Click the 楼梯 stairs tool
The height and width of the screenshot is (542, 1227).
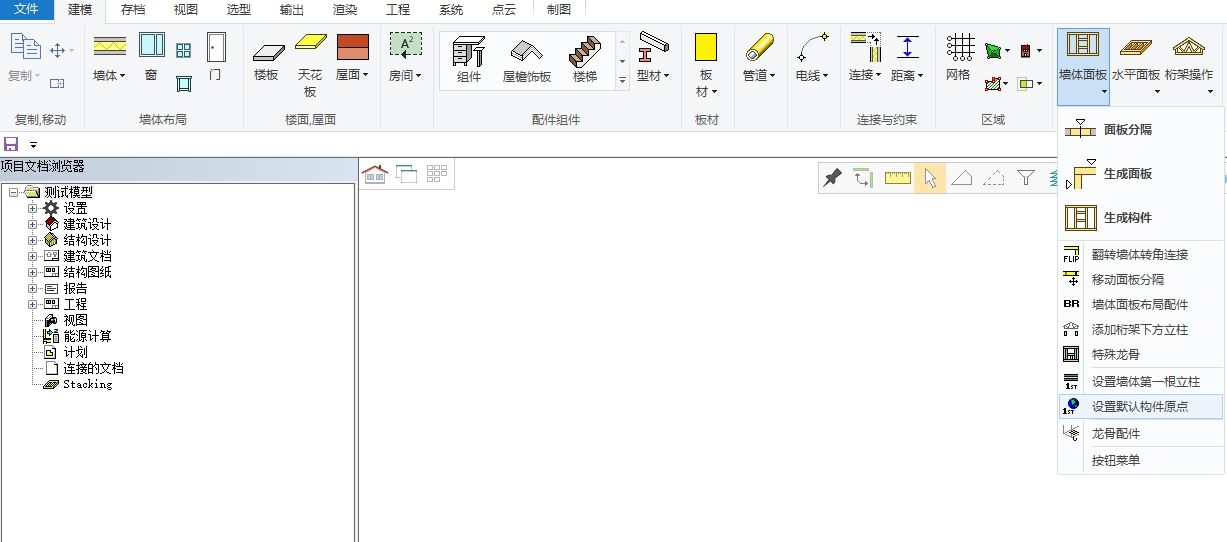pos(585,60)
